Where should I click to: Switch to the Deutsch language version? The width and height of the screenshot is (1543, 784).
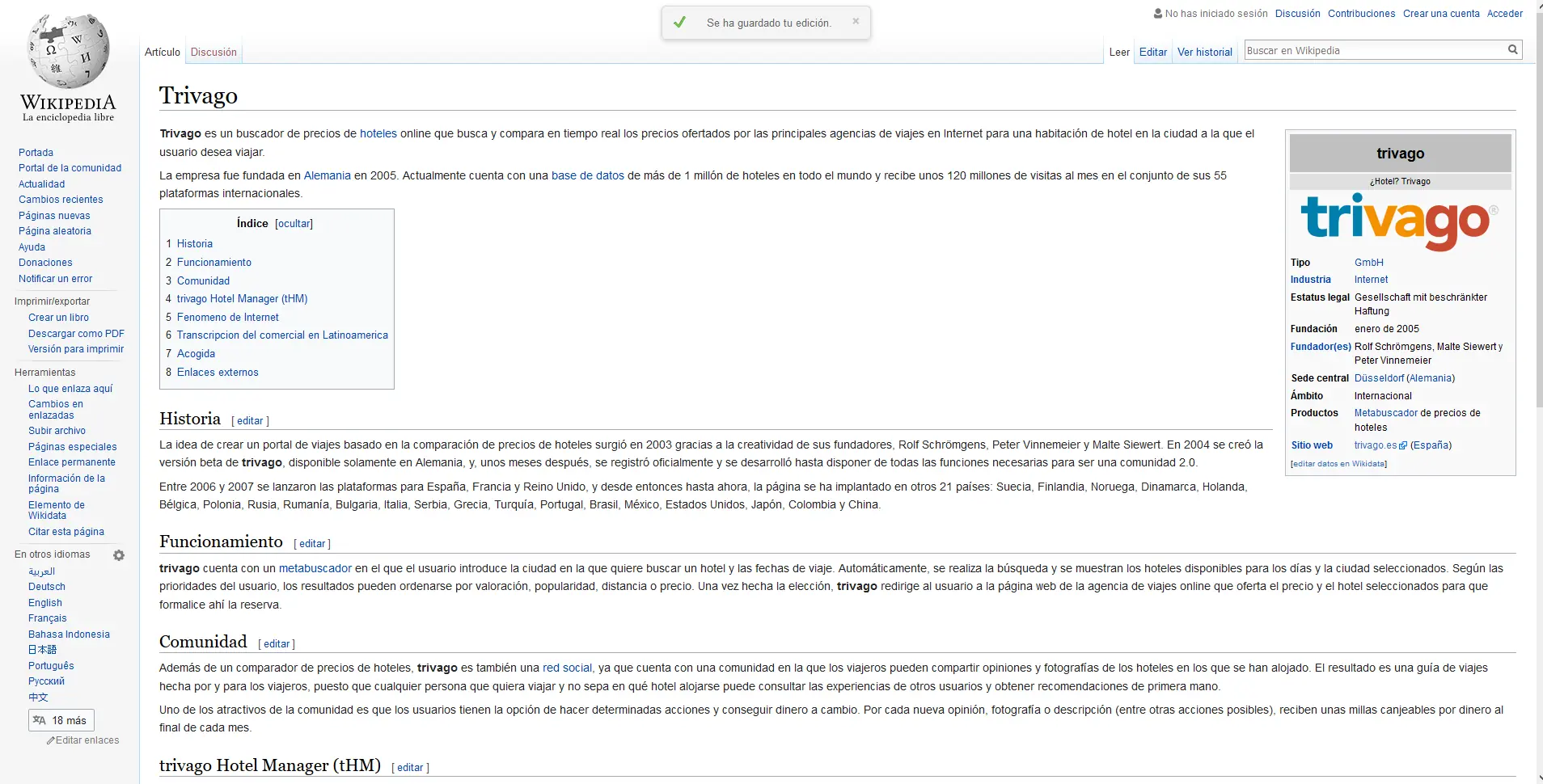pos(47,587)
